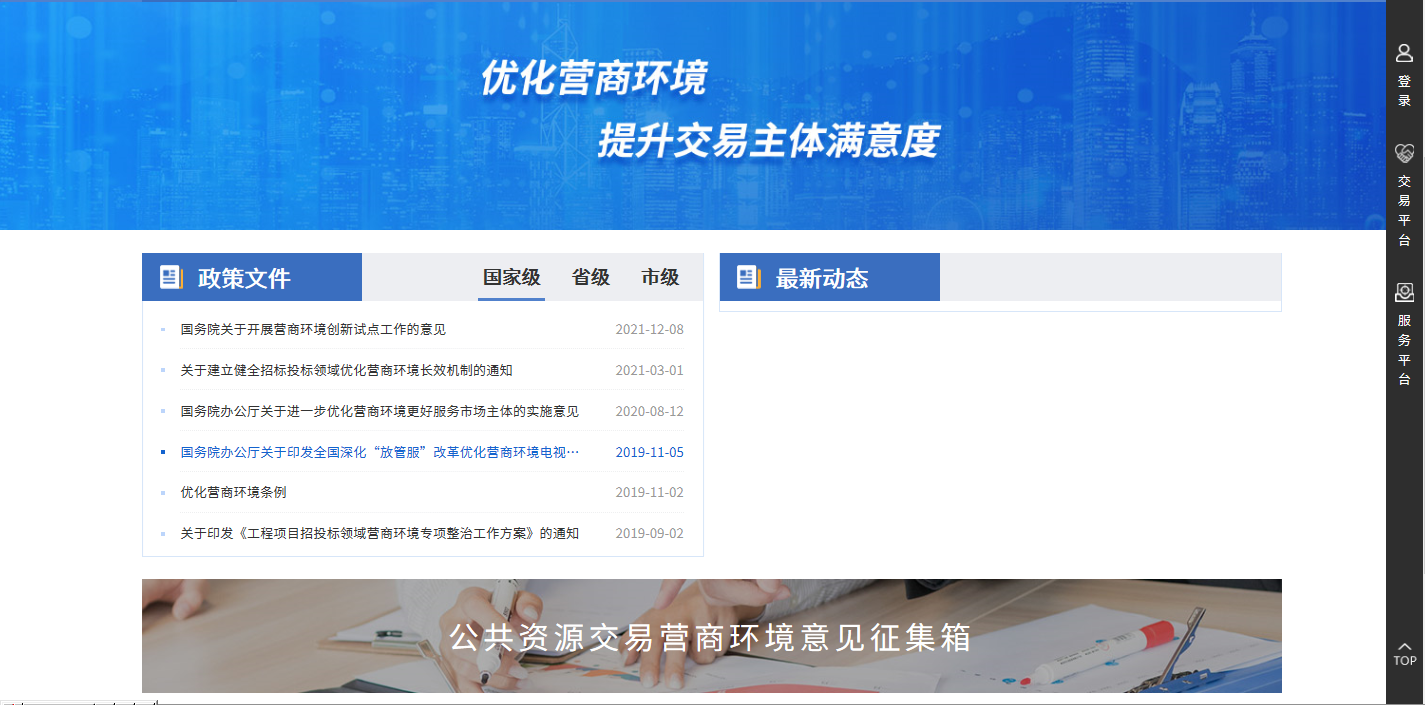
Task: Select the 市级 tab
Action: [660, 278]
